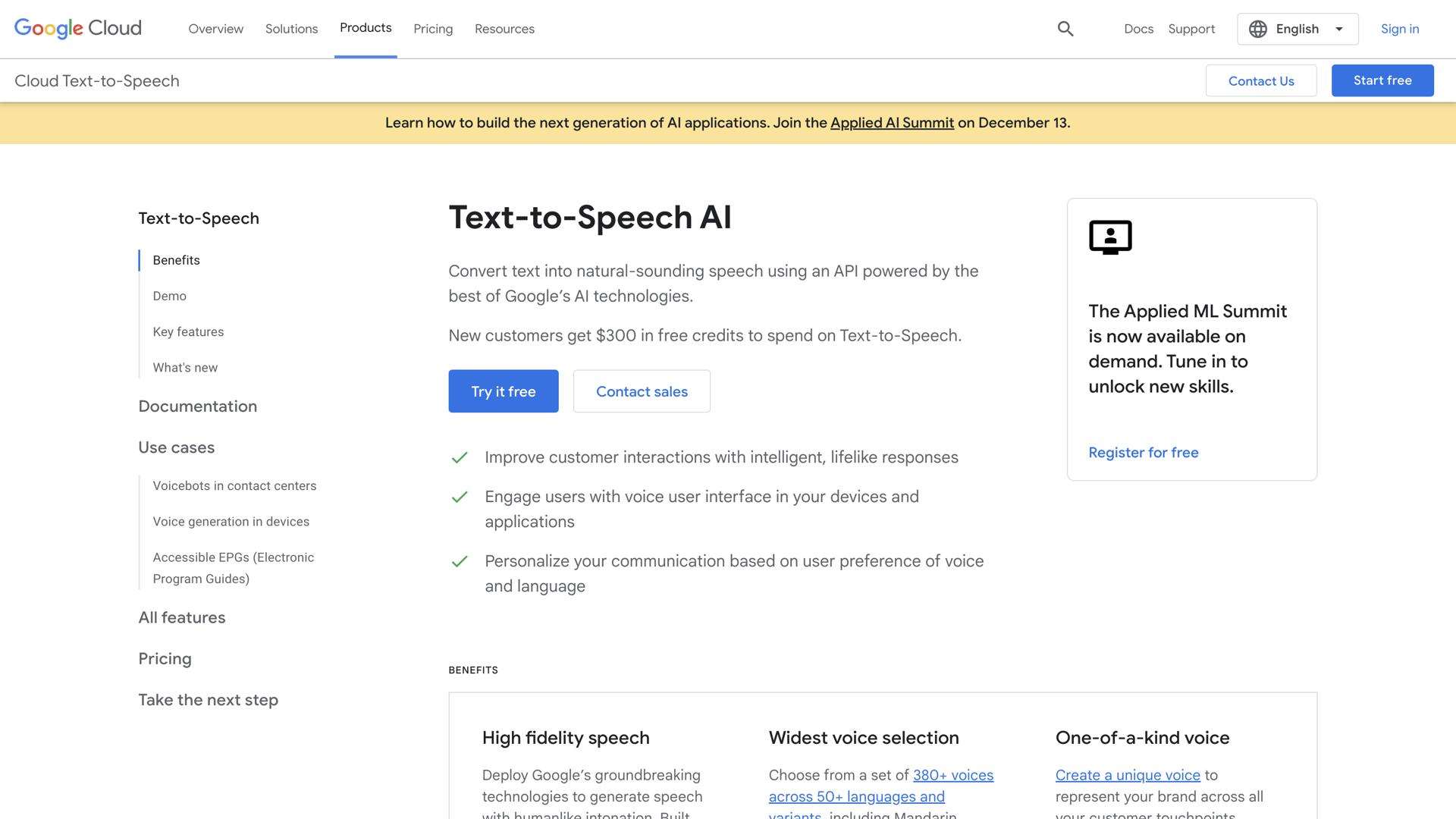Open Key features from sidebar
Image resolution: width=1456 pixels, height=819 pixels.
(x=188, y=331)
